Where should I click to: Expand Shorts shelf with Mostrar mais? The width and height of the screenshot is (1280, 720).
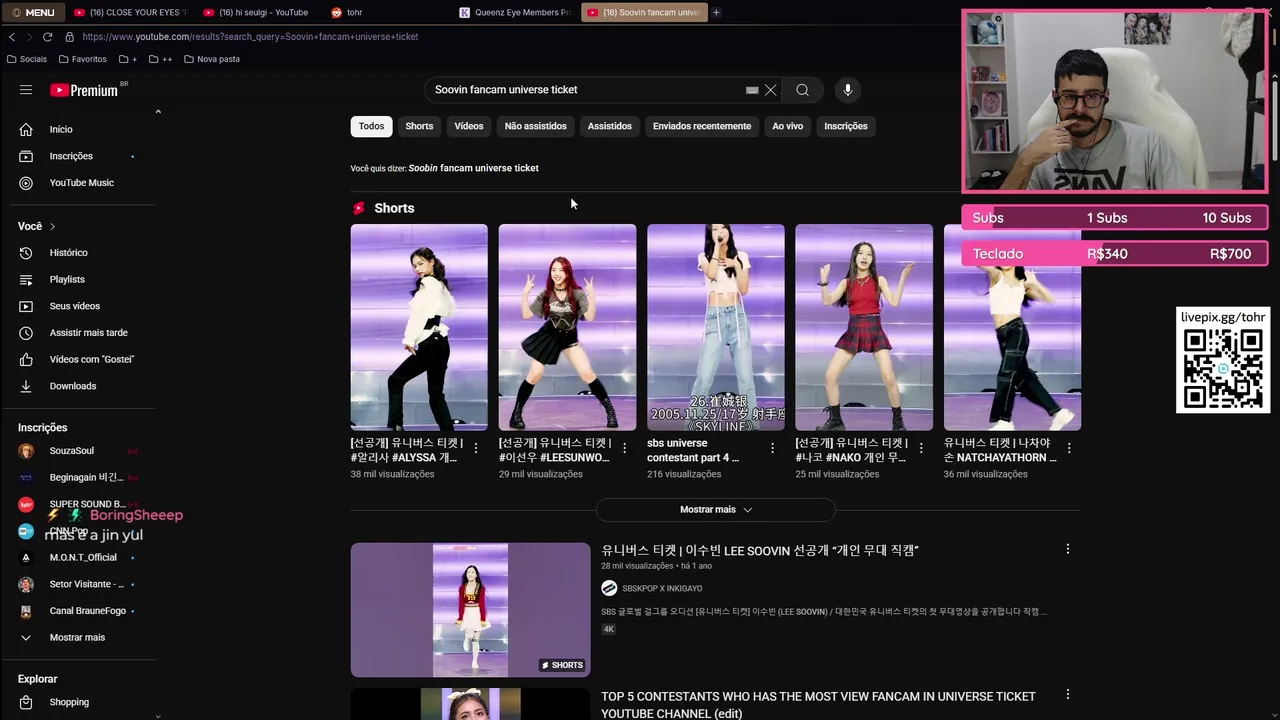(x=716, y=510)
